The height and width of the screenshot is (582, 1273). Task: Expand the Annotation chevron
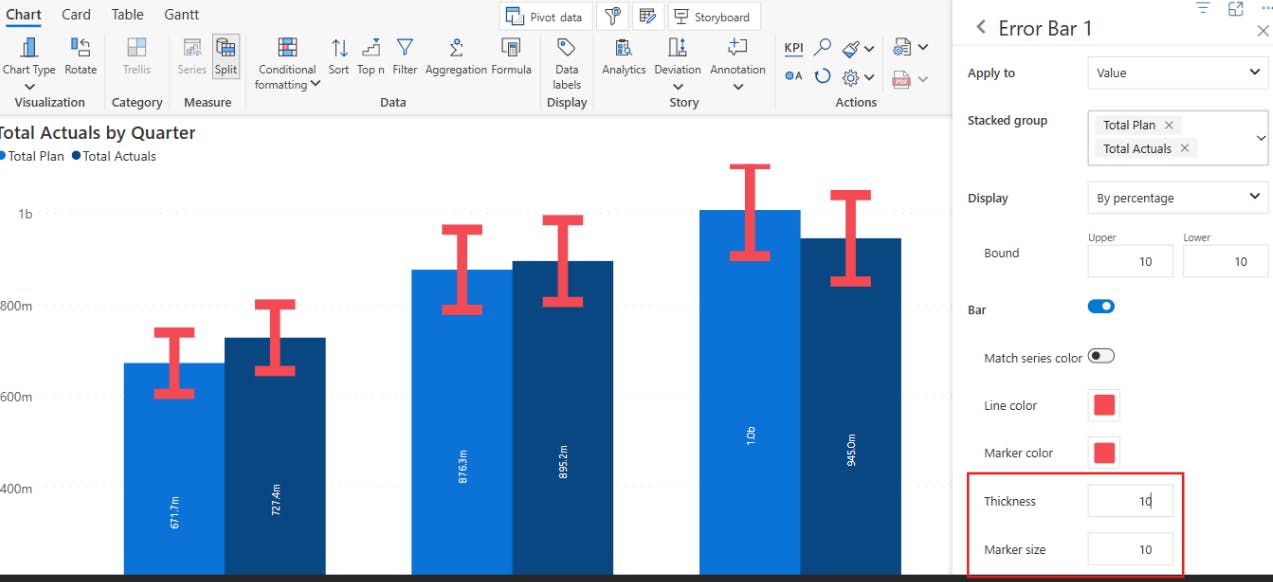pos(738,87)
